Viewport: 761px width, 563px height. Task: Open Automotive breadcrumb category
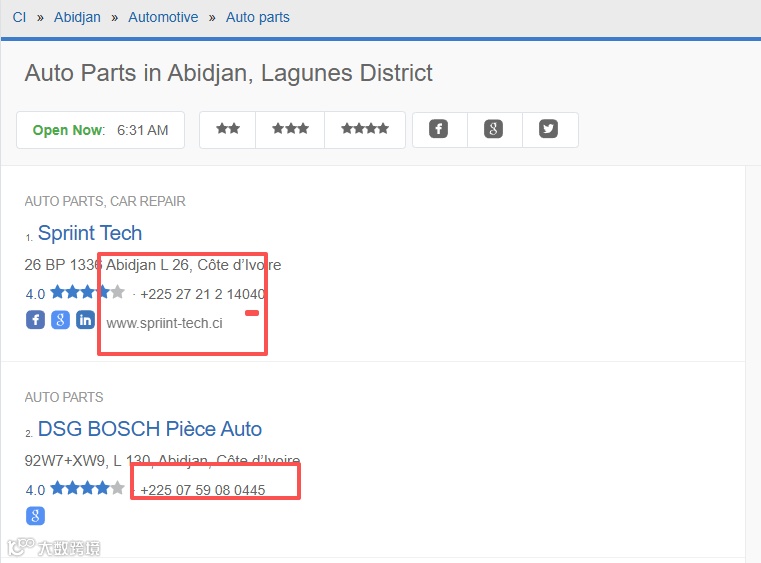coord(163,17)
